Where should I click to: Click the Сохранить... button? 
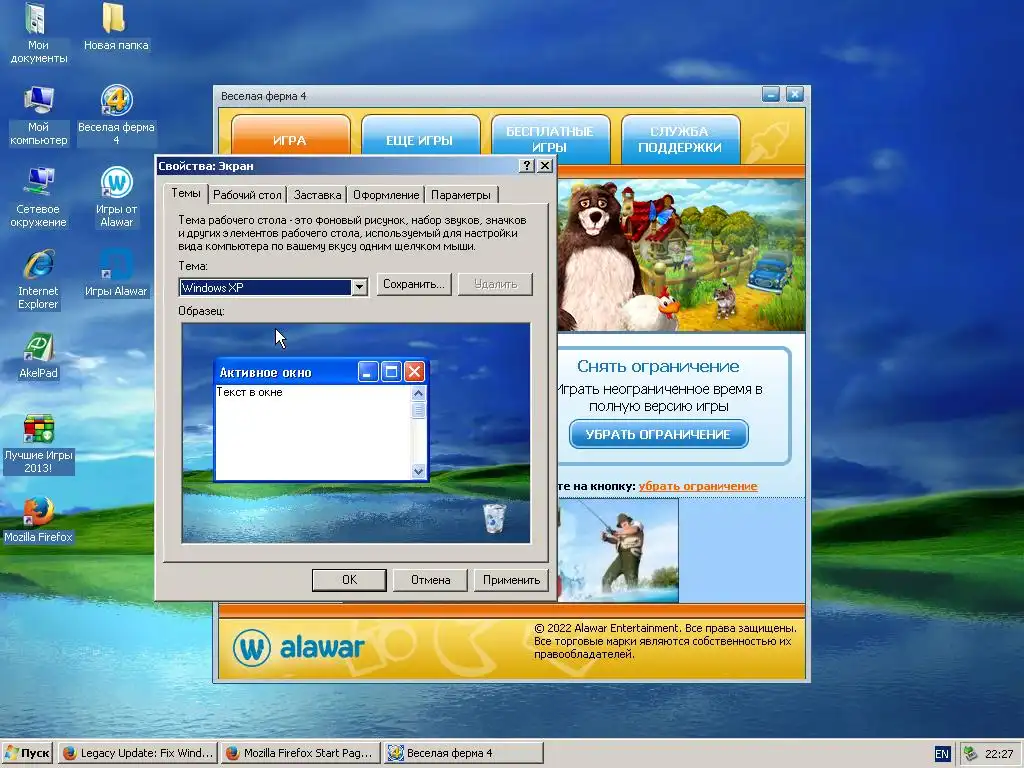click(x=413, y=284)
